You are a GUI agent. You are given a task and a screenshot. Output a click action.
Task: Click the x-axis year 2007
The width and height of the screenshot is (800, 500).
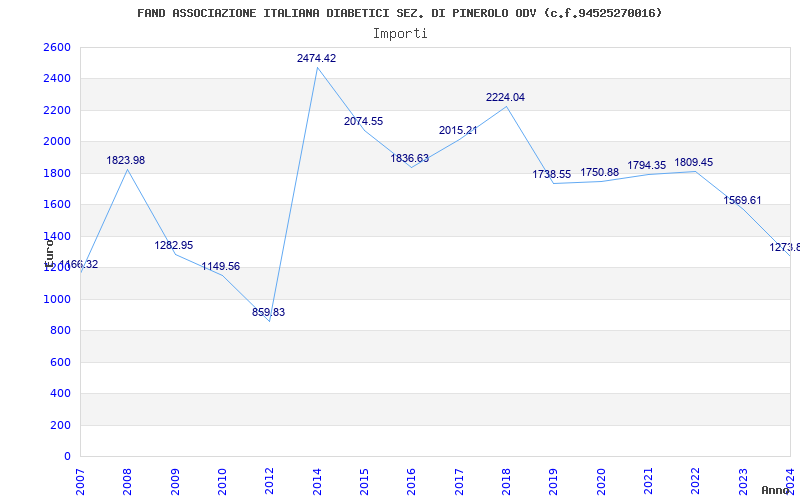pos(80,482)
